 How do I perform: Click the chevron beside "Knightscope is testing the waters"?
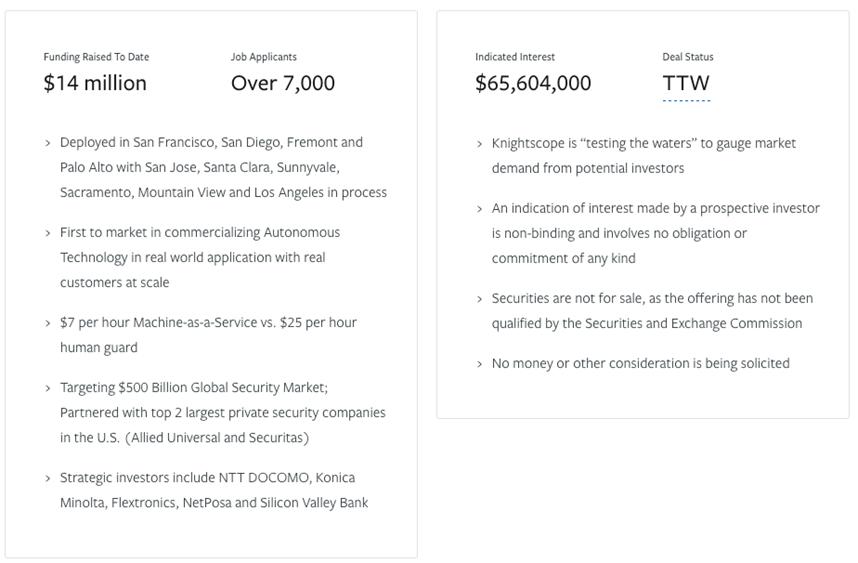(x=480, y=144)
